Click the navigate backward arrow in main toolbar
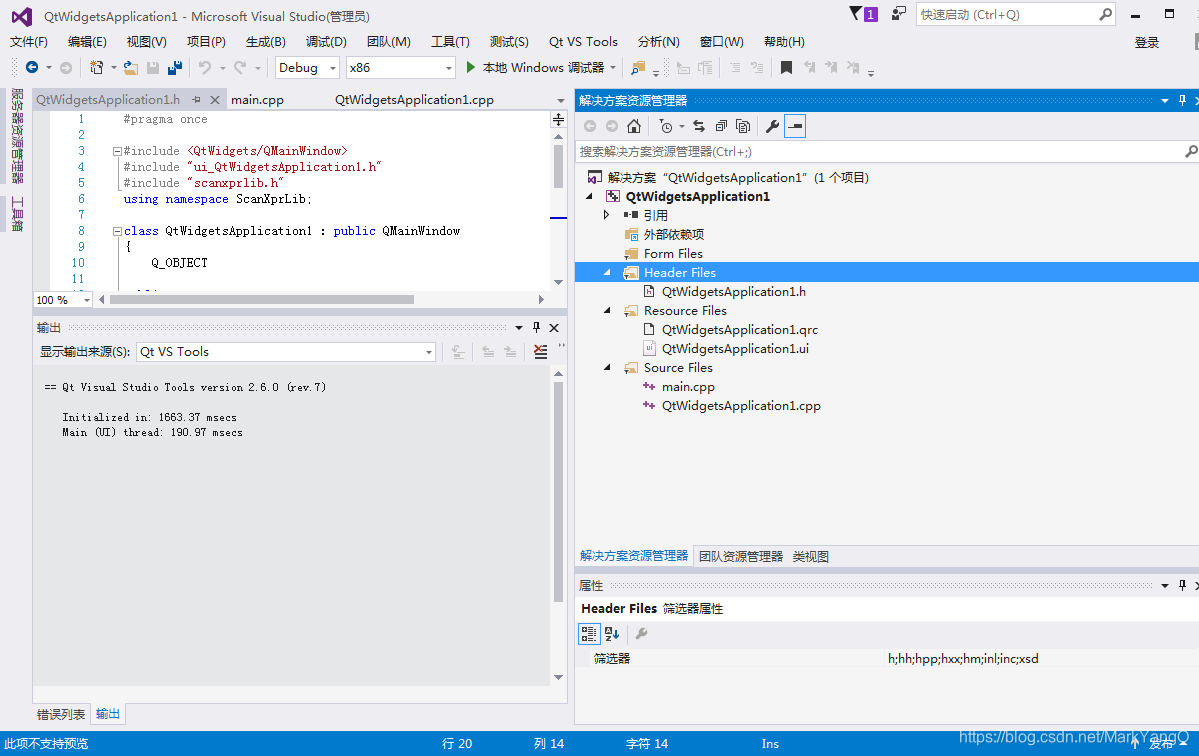 click(x=32, y=67)
